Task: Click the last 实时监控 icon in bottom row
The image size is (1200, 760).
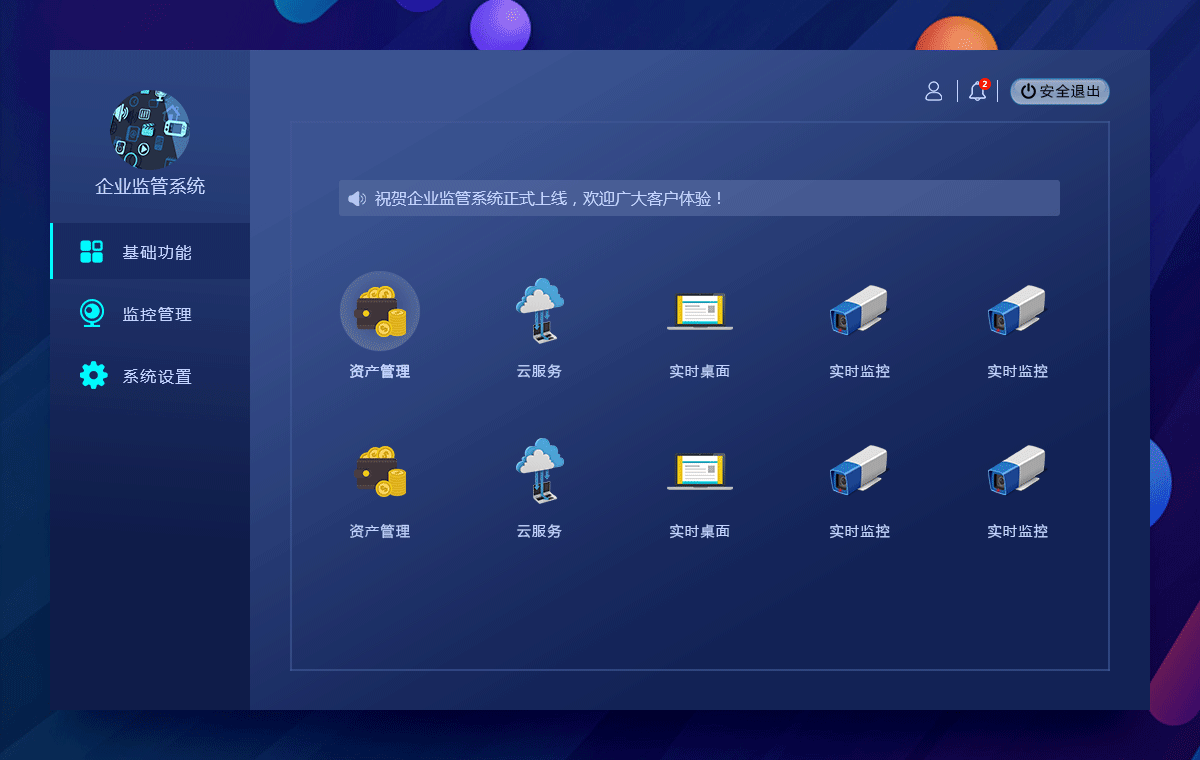Action: pos(1016,470)
